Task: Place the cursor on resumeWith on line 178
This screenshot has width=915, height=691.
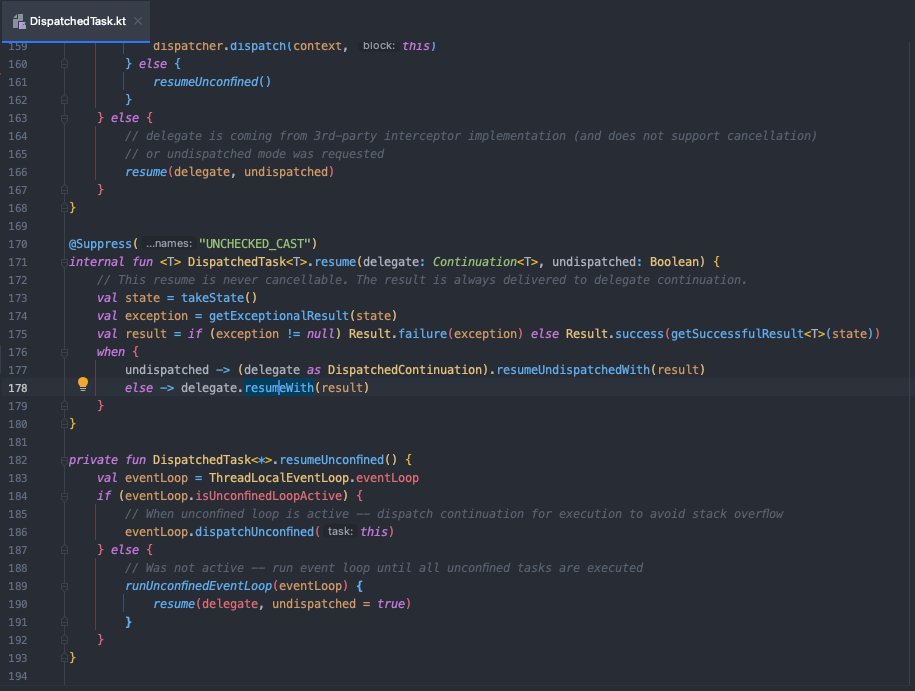Action: coord(279,388)
